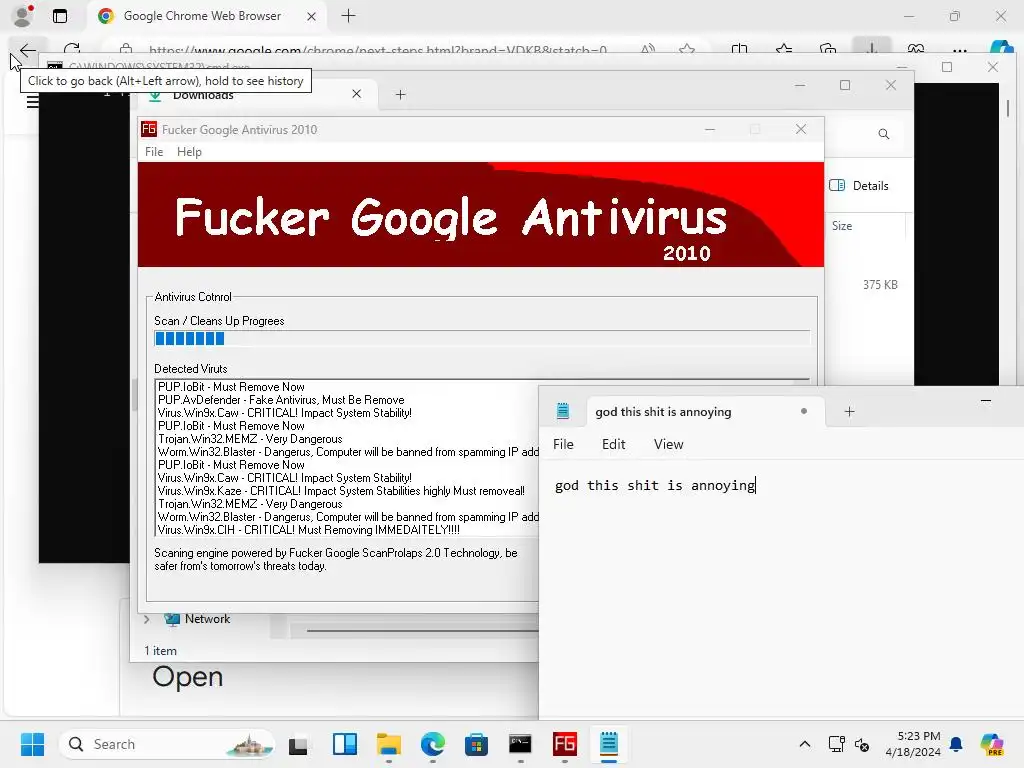Screen dimensions: 1024x768
Task: Expand the Network tree item
Action: pyautogui.click(x=147, y=619)
